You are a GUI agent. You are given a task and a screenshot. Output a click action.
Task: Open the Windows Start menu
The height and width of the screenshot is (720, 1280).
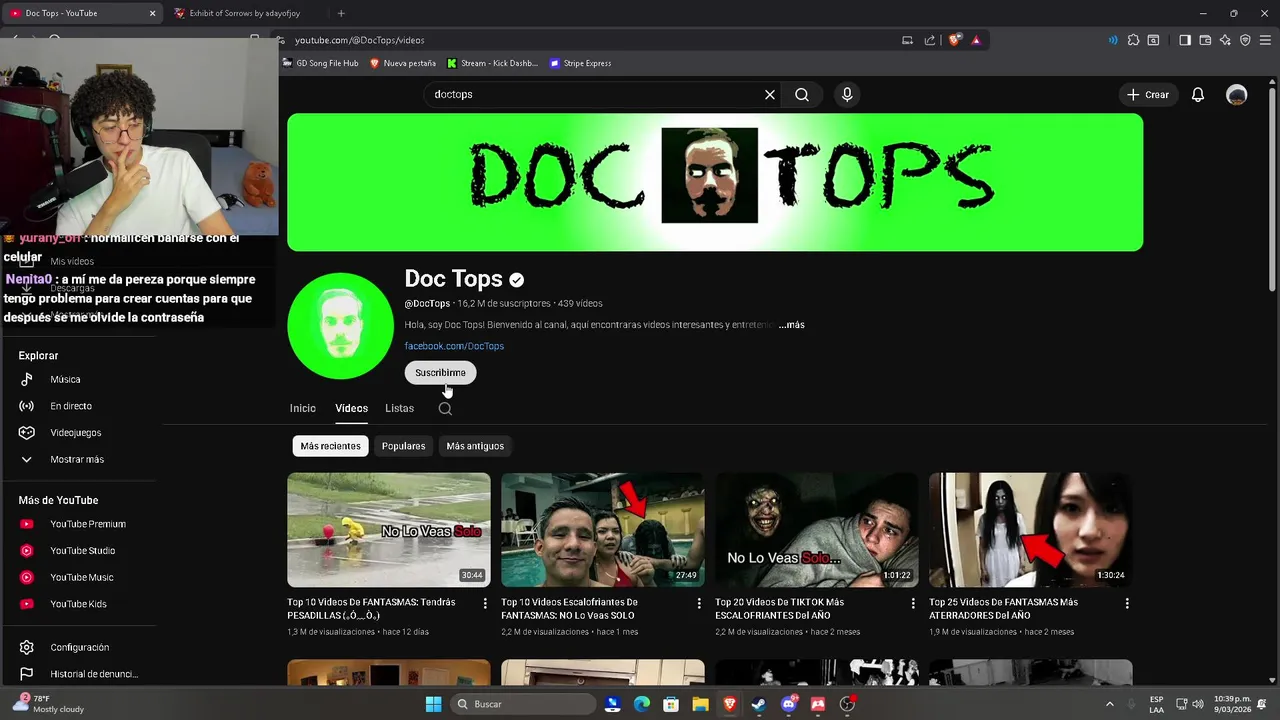click(433, 704)
